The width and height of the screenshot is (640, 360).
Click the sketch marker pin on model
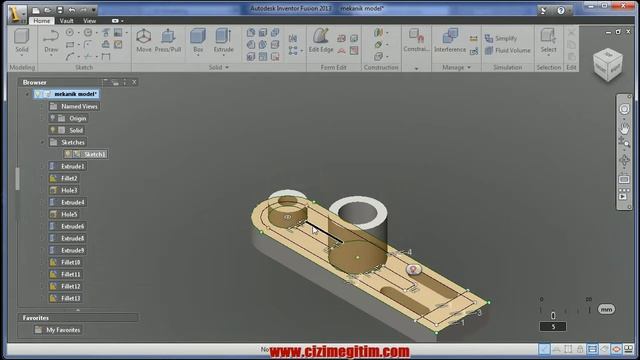pyautogui.click(x=413, y=270)
